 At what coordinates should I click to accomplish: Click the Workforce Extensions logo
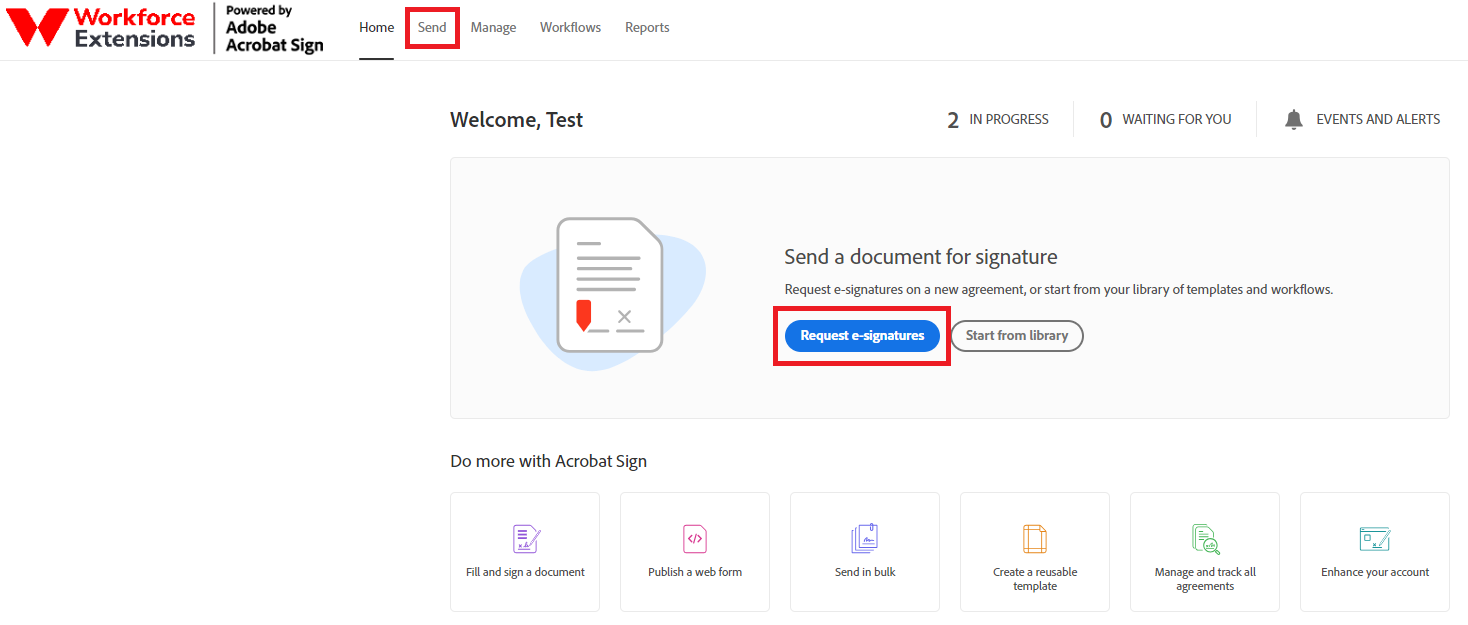pyautogui.click(x=101, y=28)
